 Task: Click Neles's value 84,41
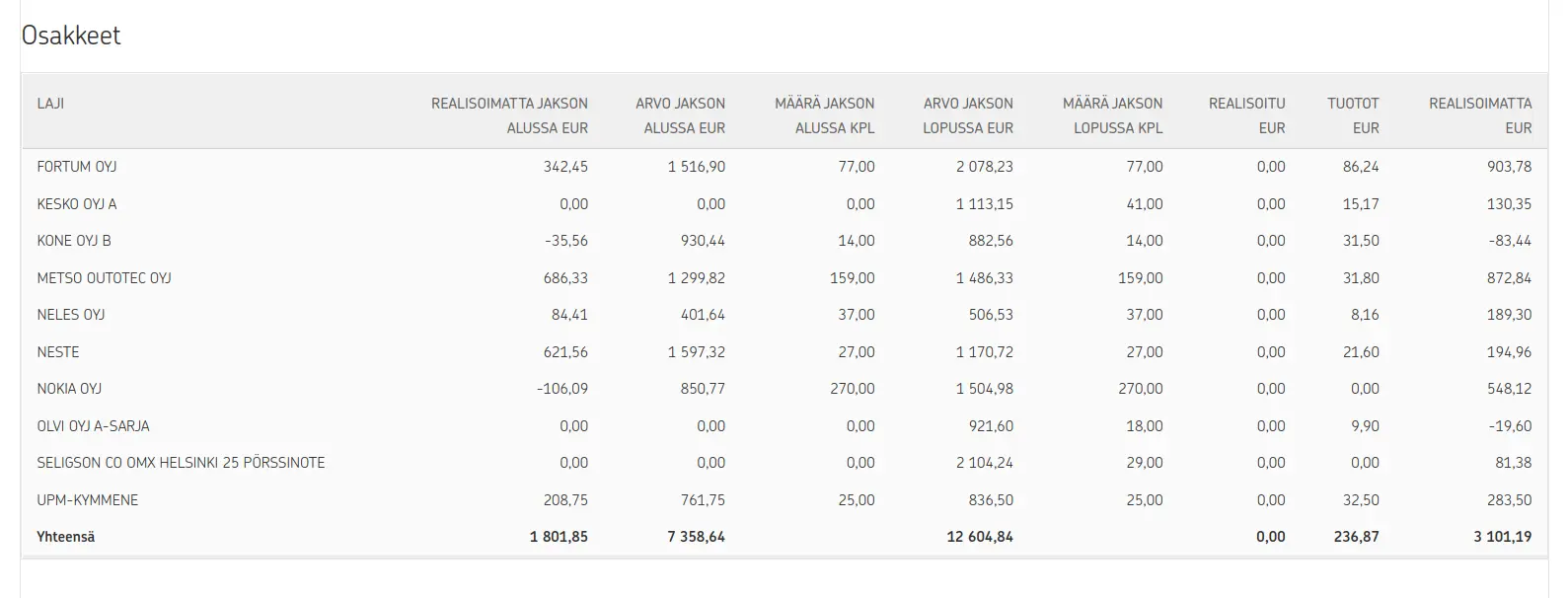pos(569,315)
